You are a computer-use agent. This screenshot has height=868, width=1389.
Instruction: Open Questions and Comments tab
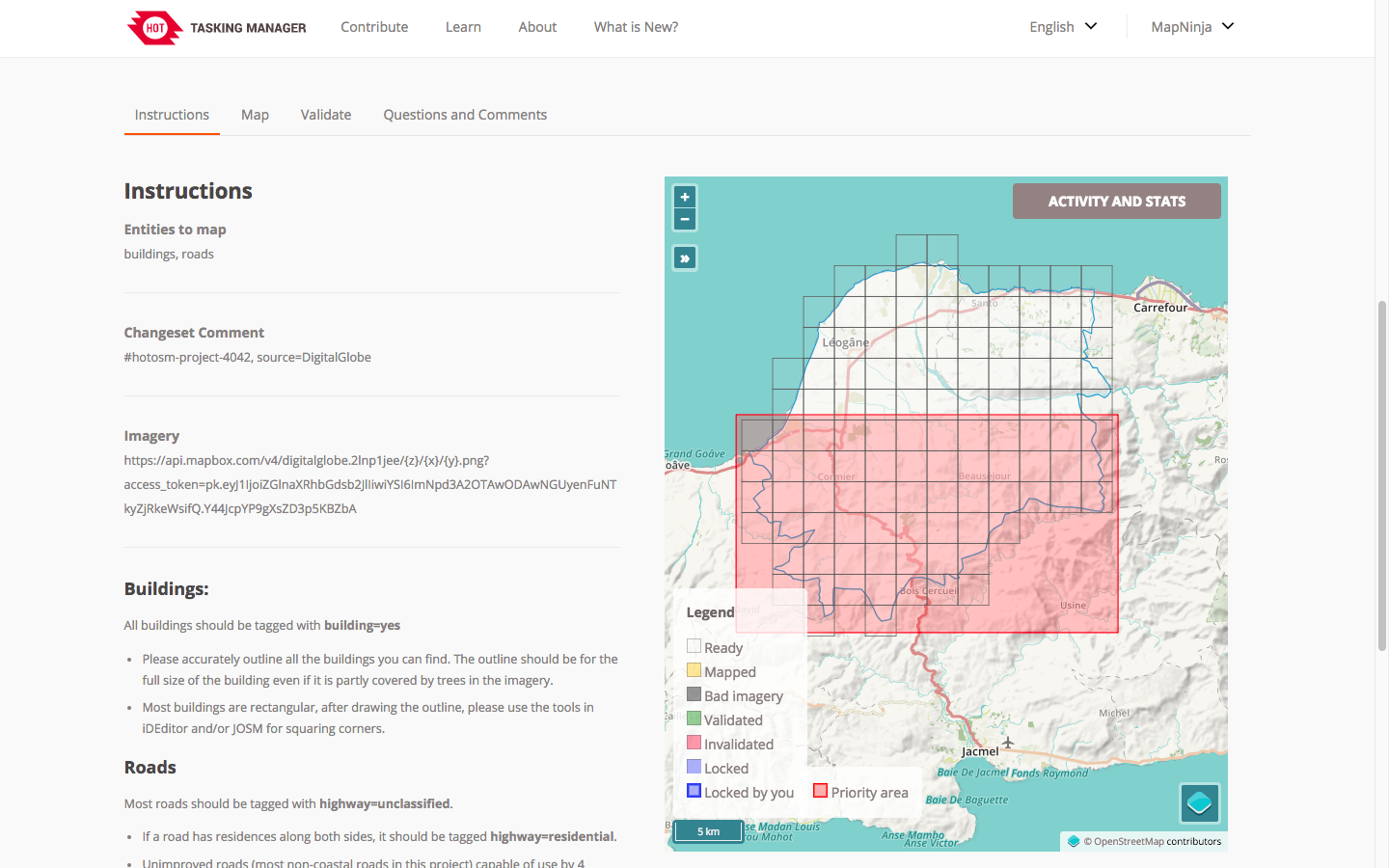coord(465,115)
